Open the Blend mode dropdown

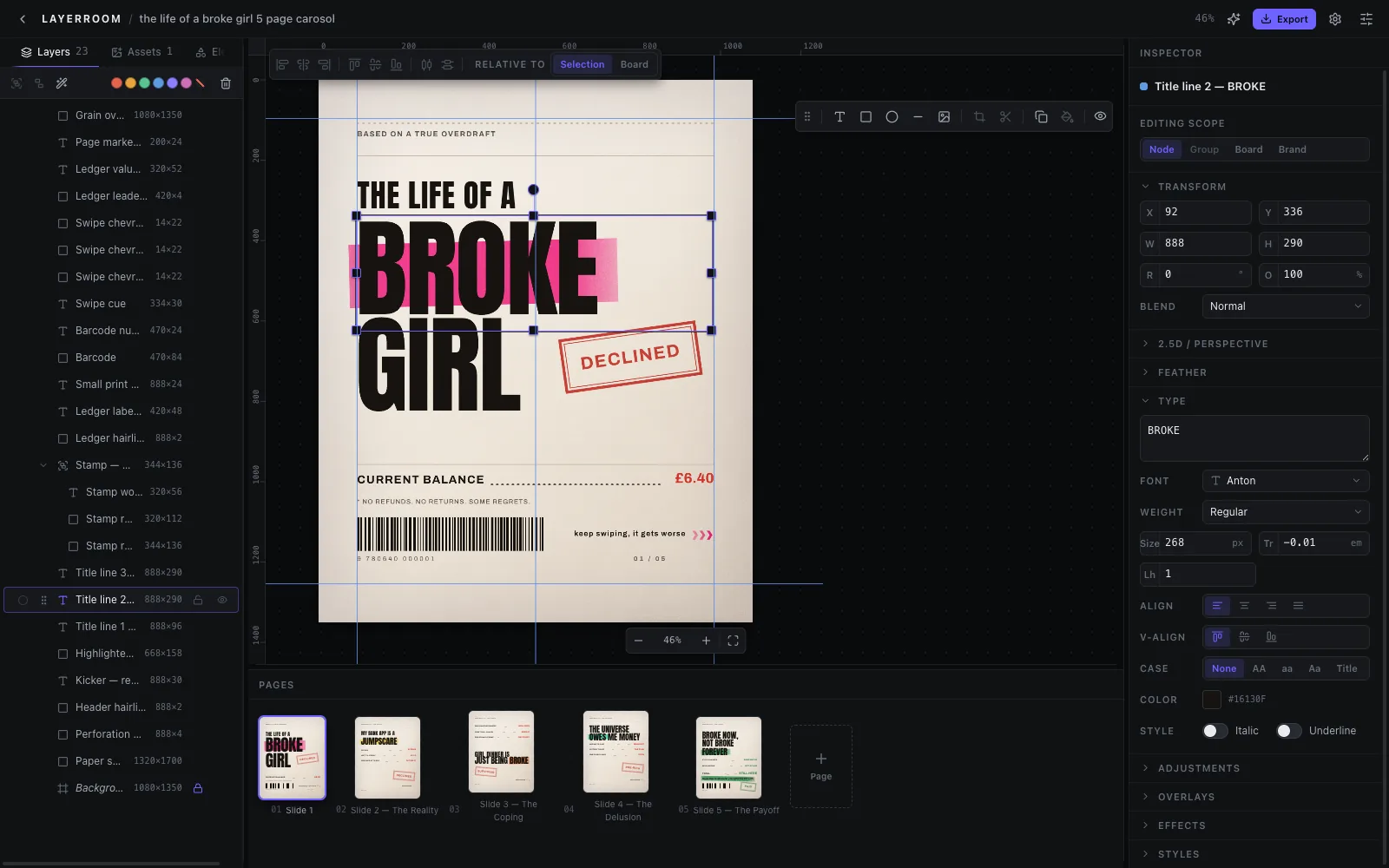tap(1286, 306)
